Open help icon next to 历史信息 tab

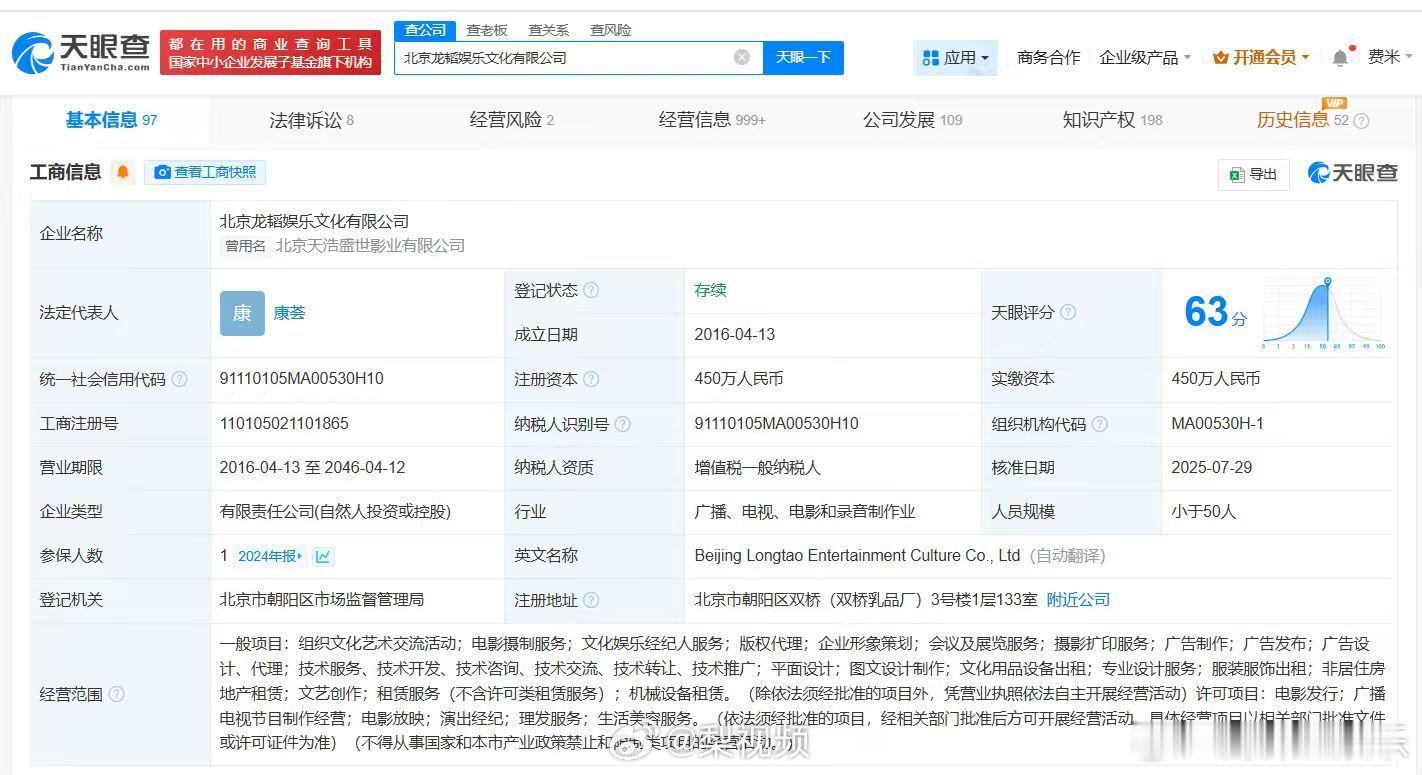coord(1361,121)
